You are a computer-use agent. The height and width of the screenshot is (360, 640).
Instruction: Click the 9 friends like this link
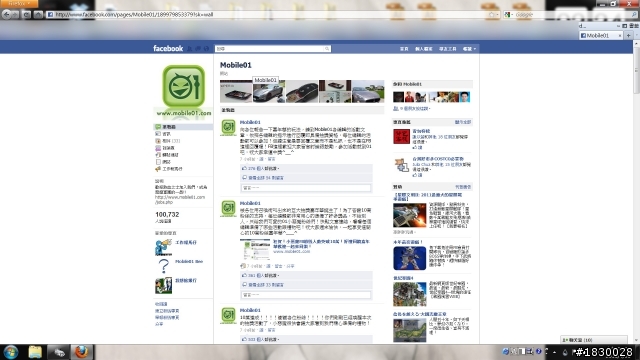tap(414, 109)
